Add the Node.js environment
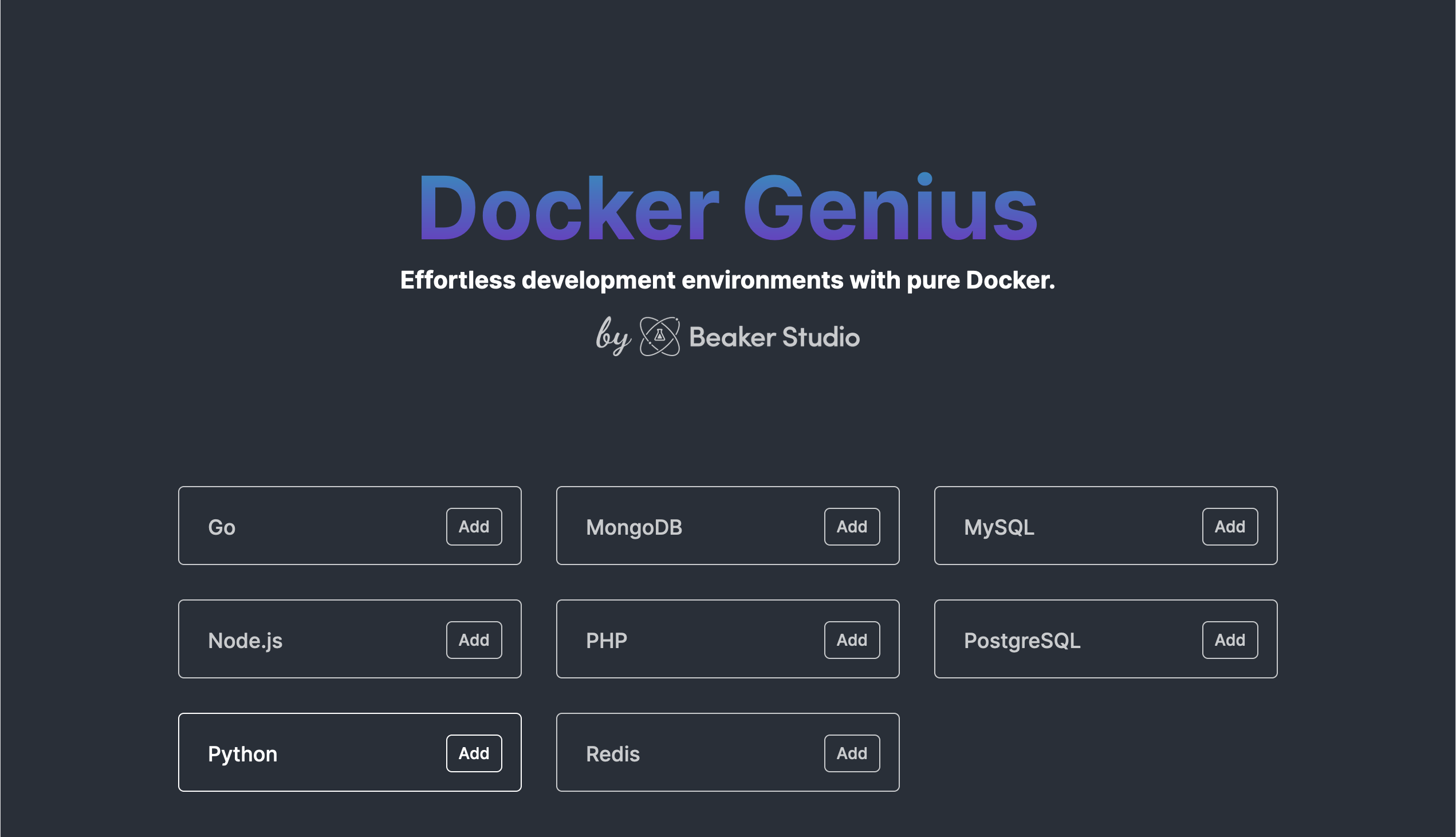1456x837 pixels. 473,639
